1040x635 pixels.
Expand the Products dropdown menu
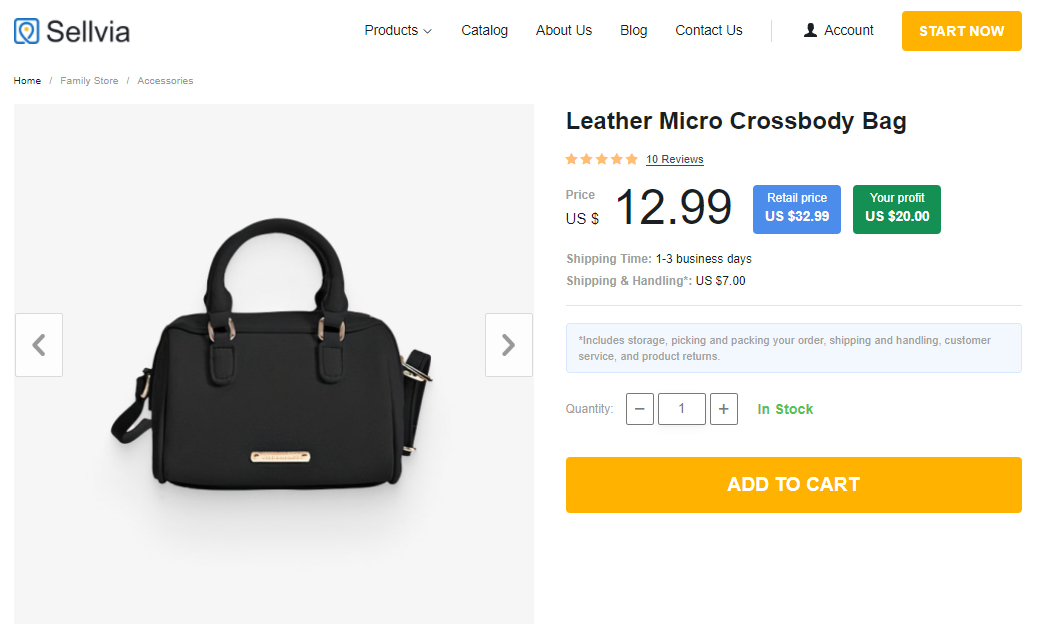click(398, 31)
